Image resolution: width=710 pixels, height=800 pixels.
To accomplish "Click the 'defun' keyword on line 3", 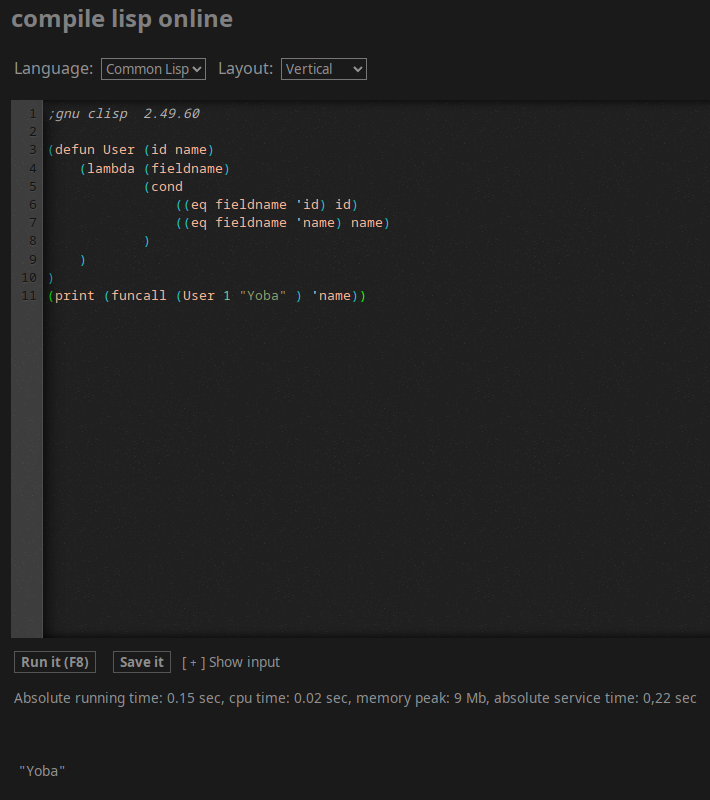I will [x=74, y=150].
